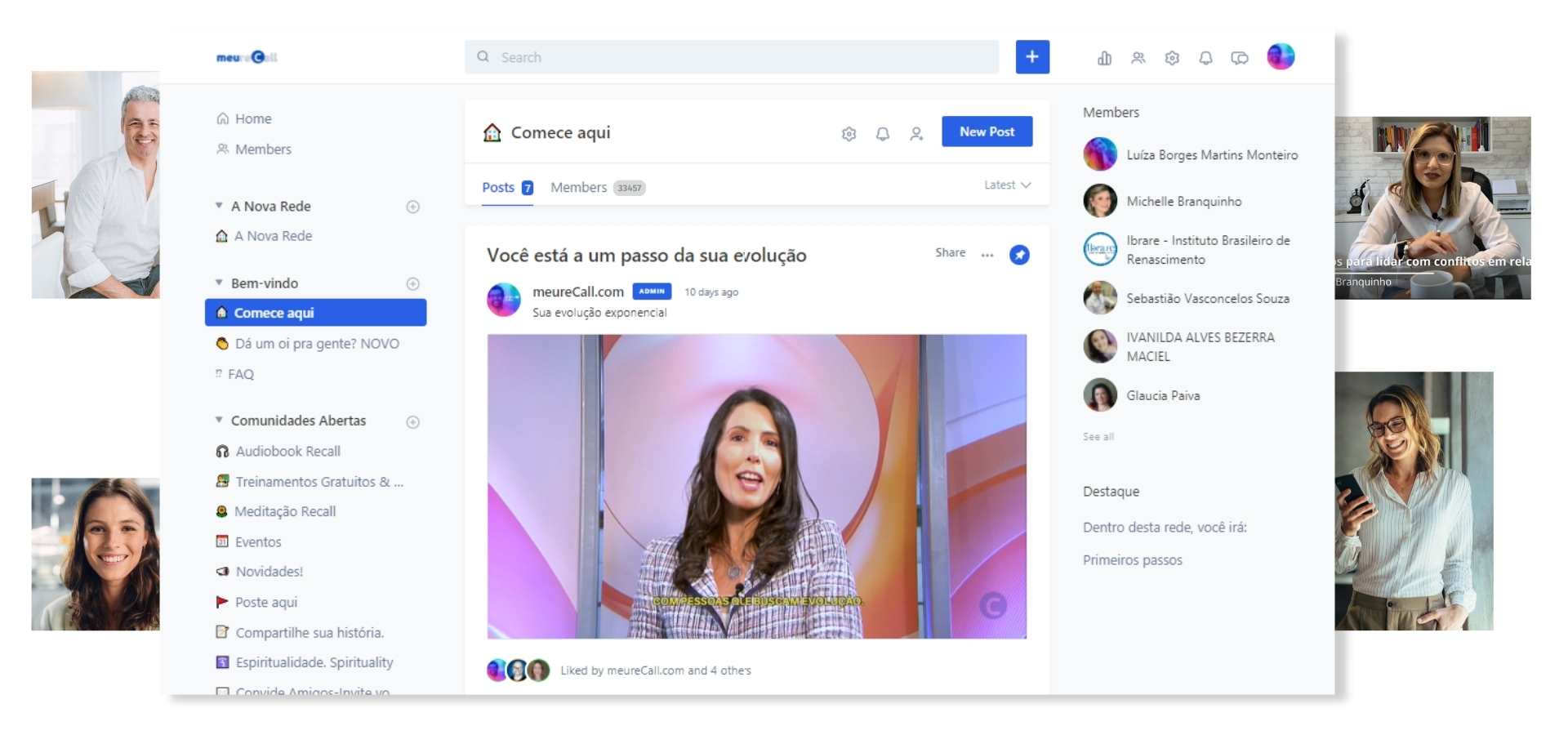Open Primeiros passos link
1568x735 pixels.
click(x=1133, y=560)
